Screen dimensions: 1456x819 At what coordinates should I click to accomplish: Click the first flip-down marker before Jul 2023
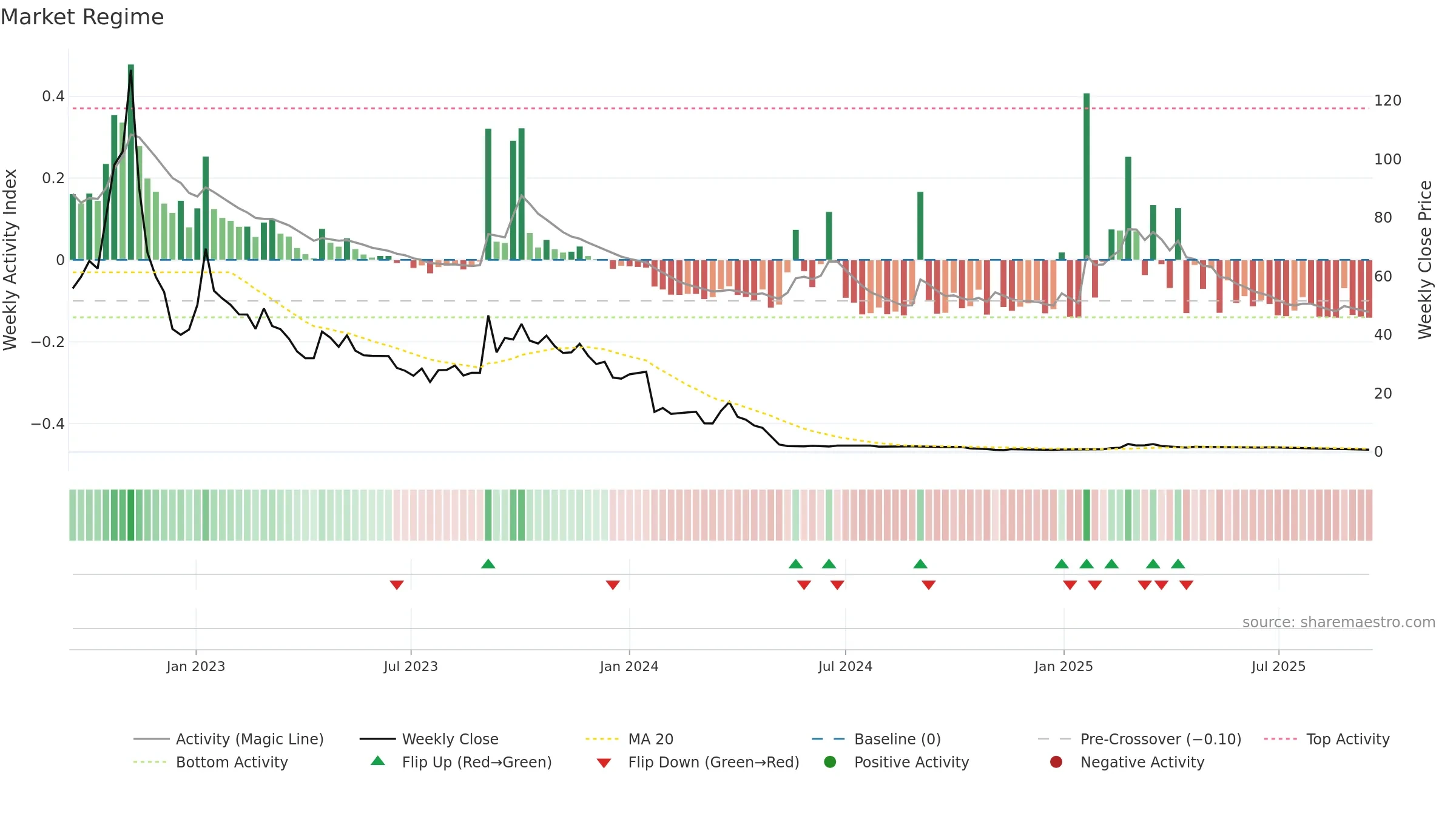tap(397, 585)
